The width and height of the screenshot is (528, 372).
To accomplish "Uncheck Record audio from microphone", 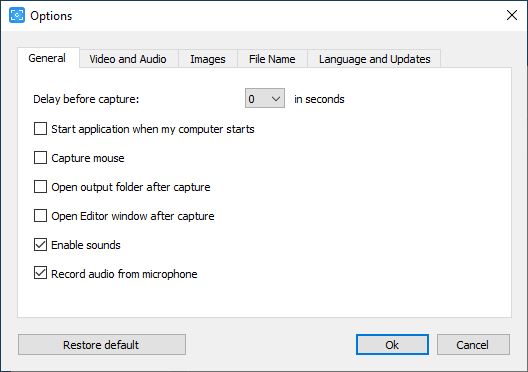I will [40, 273].
